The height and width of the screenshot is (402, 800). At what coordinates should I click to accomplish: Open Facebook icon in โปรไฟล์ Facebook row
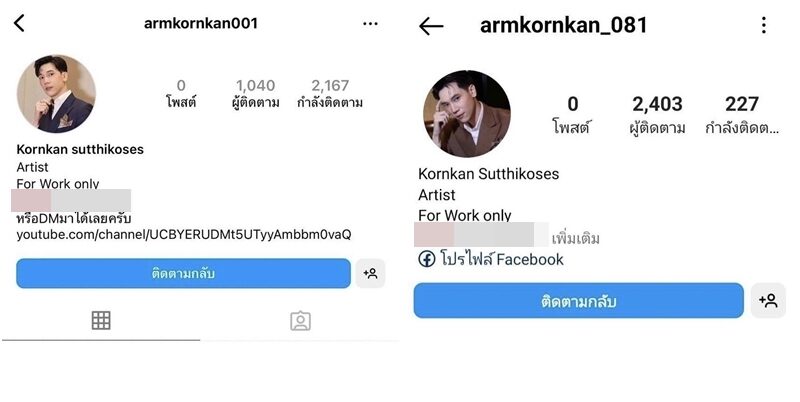(x=427, y=259)
